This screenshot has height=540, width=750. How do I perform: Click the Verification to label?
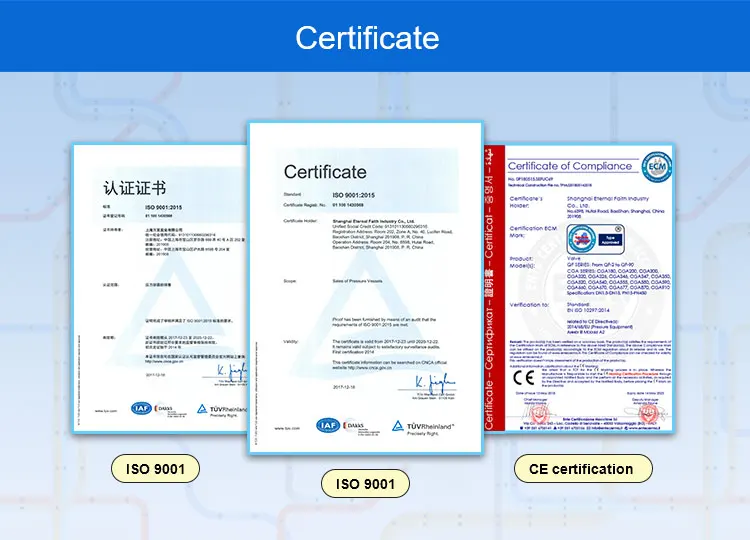tap(529, 305)
